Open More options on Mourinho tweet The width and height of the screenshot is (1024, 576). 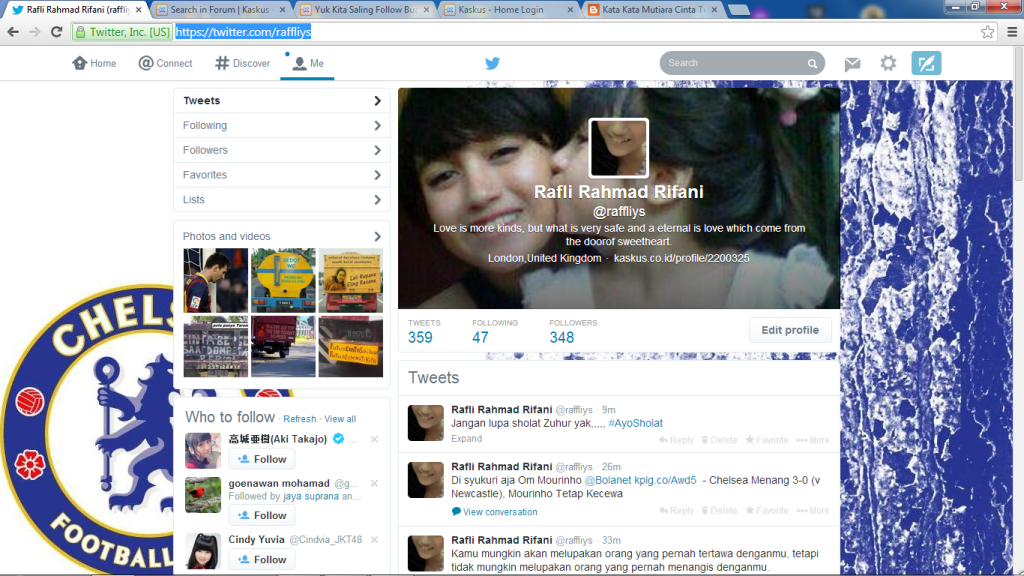(813, 511)
